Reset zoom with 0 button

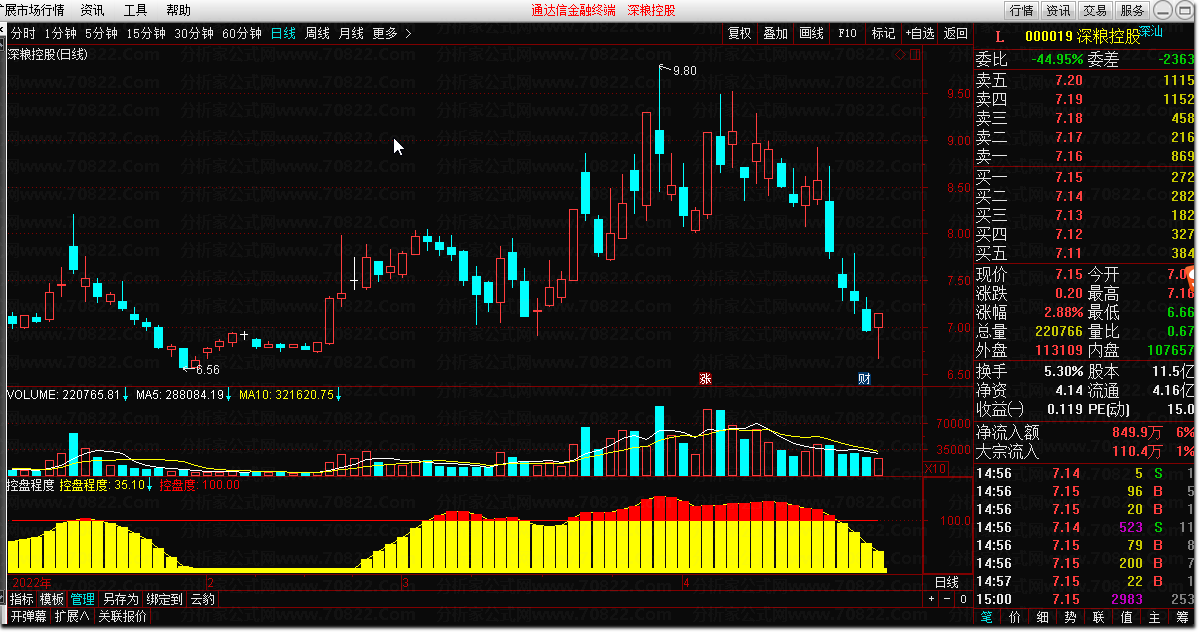(963, 599)
